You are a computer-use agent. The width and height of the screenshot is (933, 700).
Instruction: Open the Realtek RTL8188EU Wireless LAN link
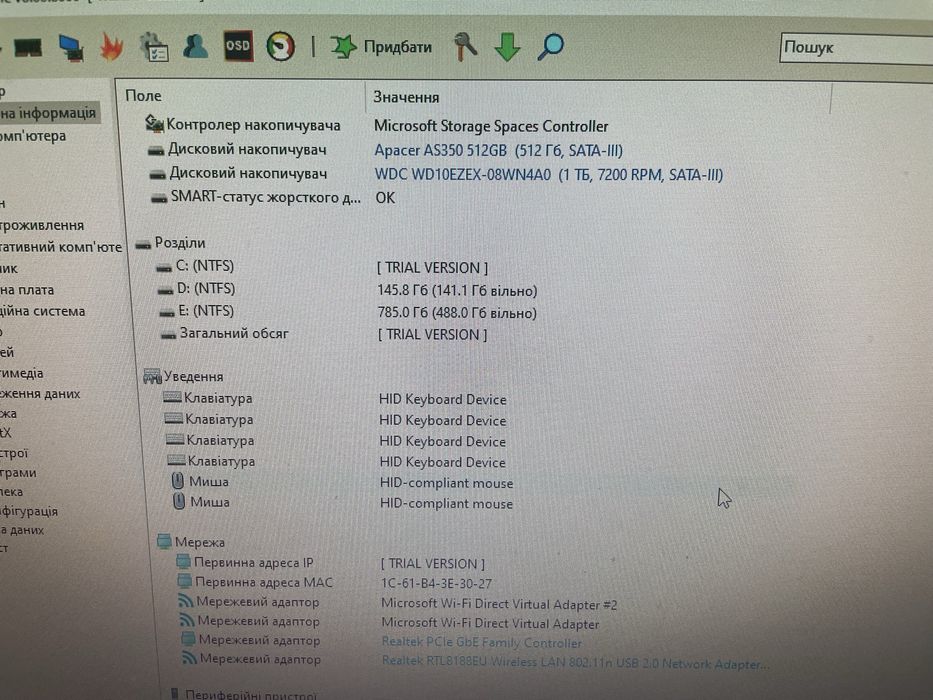574,662
